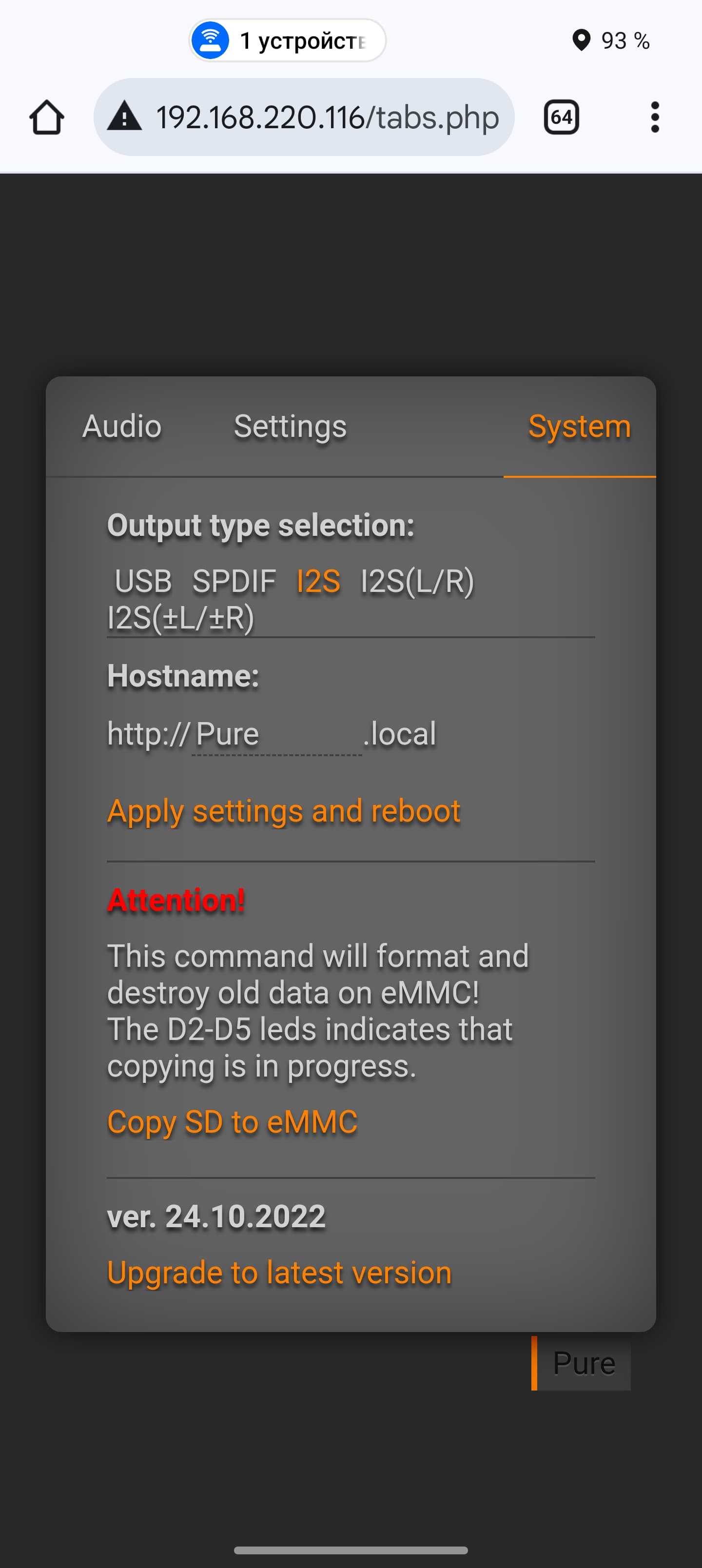The image size is (702, 1568).
Task: Switch to the Audio tab
Action: click(122, 426)
